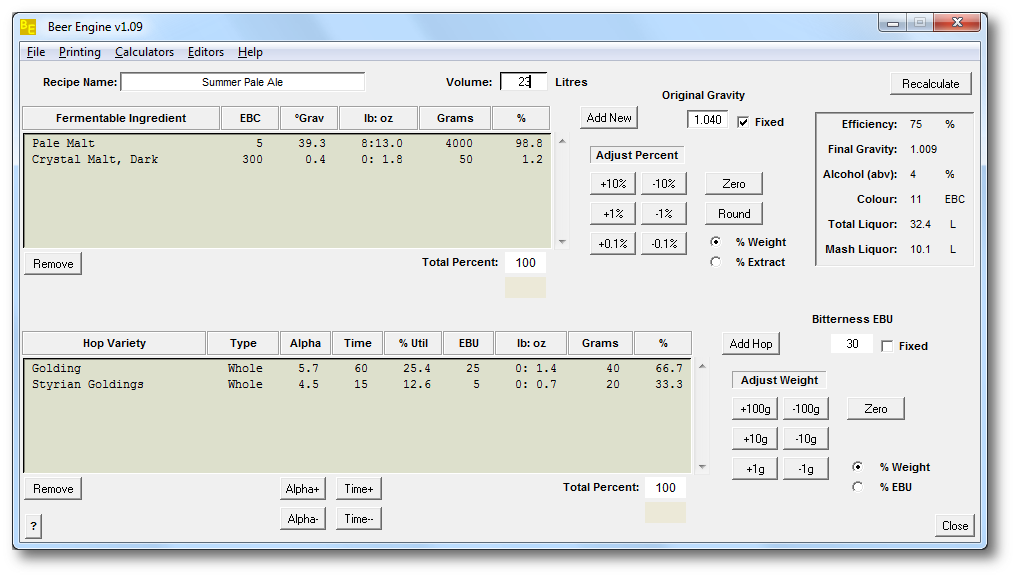Toggle the Bitterness Fixed checkbox

[887, 346]
